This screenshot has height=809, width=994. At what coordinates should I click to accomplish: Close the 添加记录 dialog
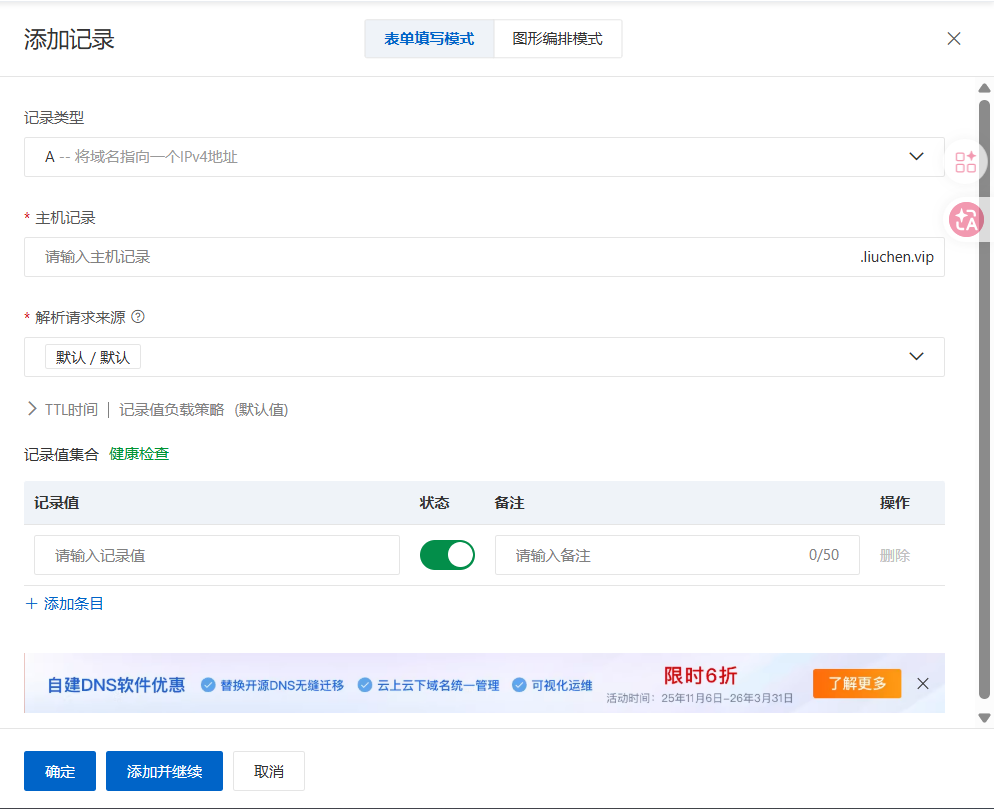pyautogui.click(x=953, y=38)
